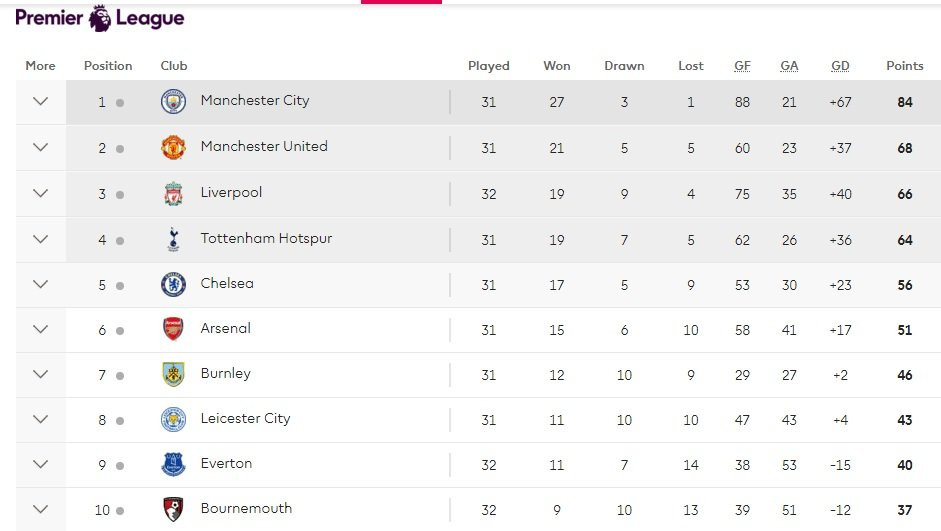Click the Tottenham Hotspur crest icon
This screenshot has height=531, width=941.
[x=173, y=240]
